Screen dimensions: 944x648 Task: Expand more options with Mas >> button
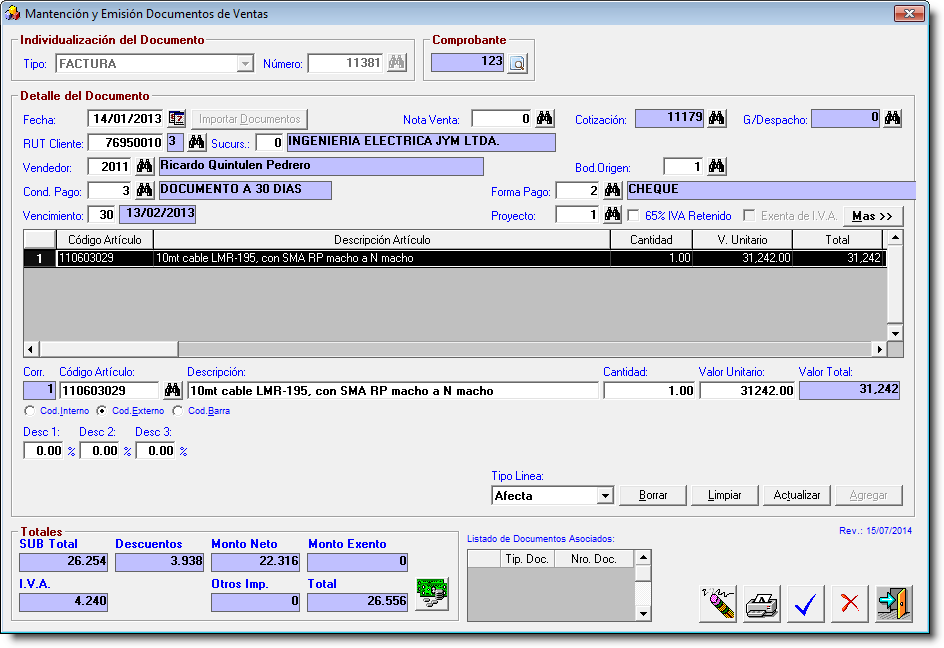coord(873,216)
